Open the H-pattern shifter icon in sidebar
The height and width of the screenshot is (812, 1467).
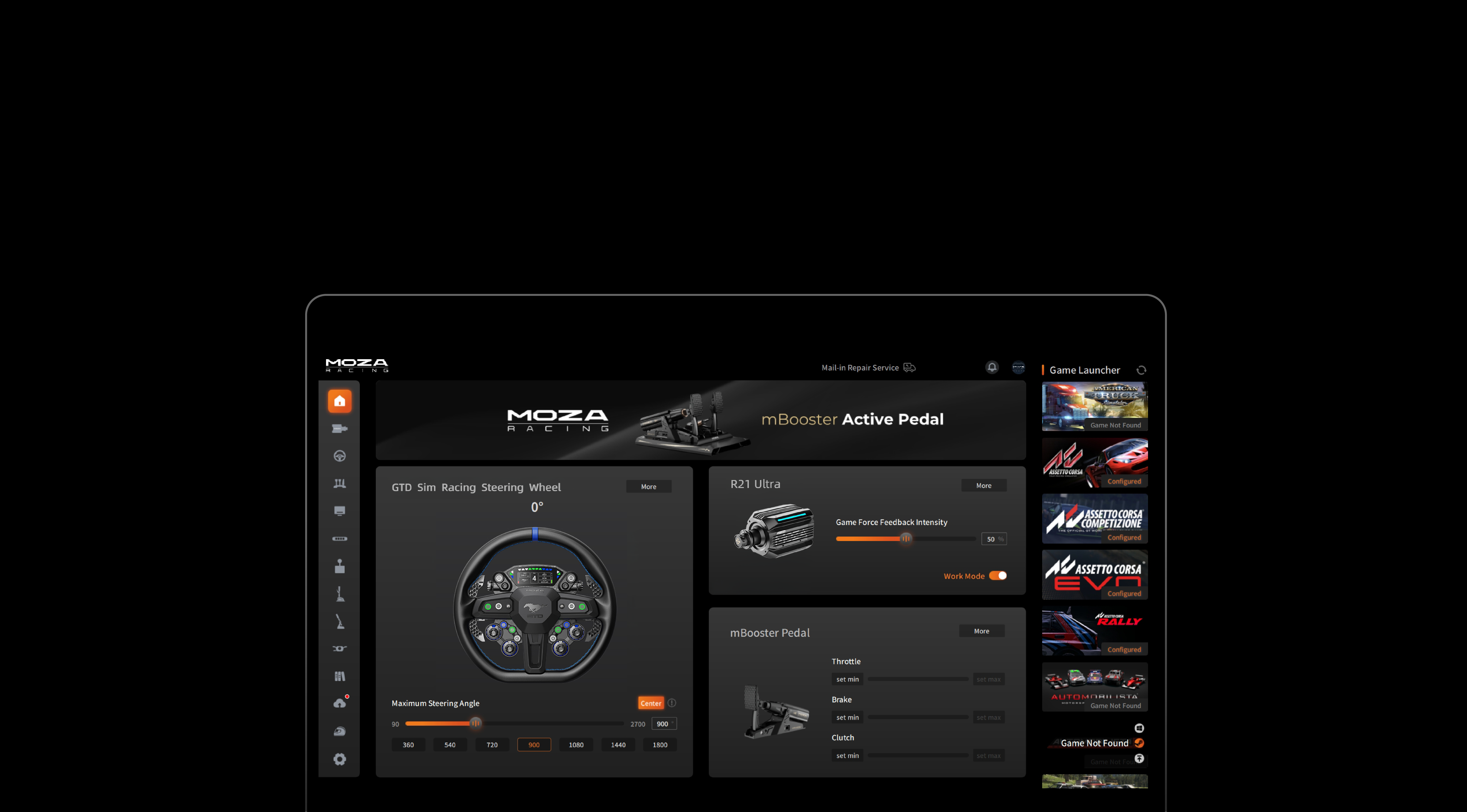[339, 566]
